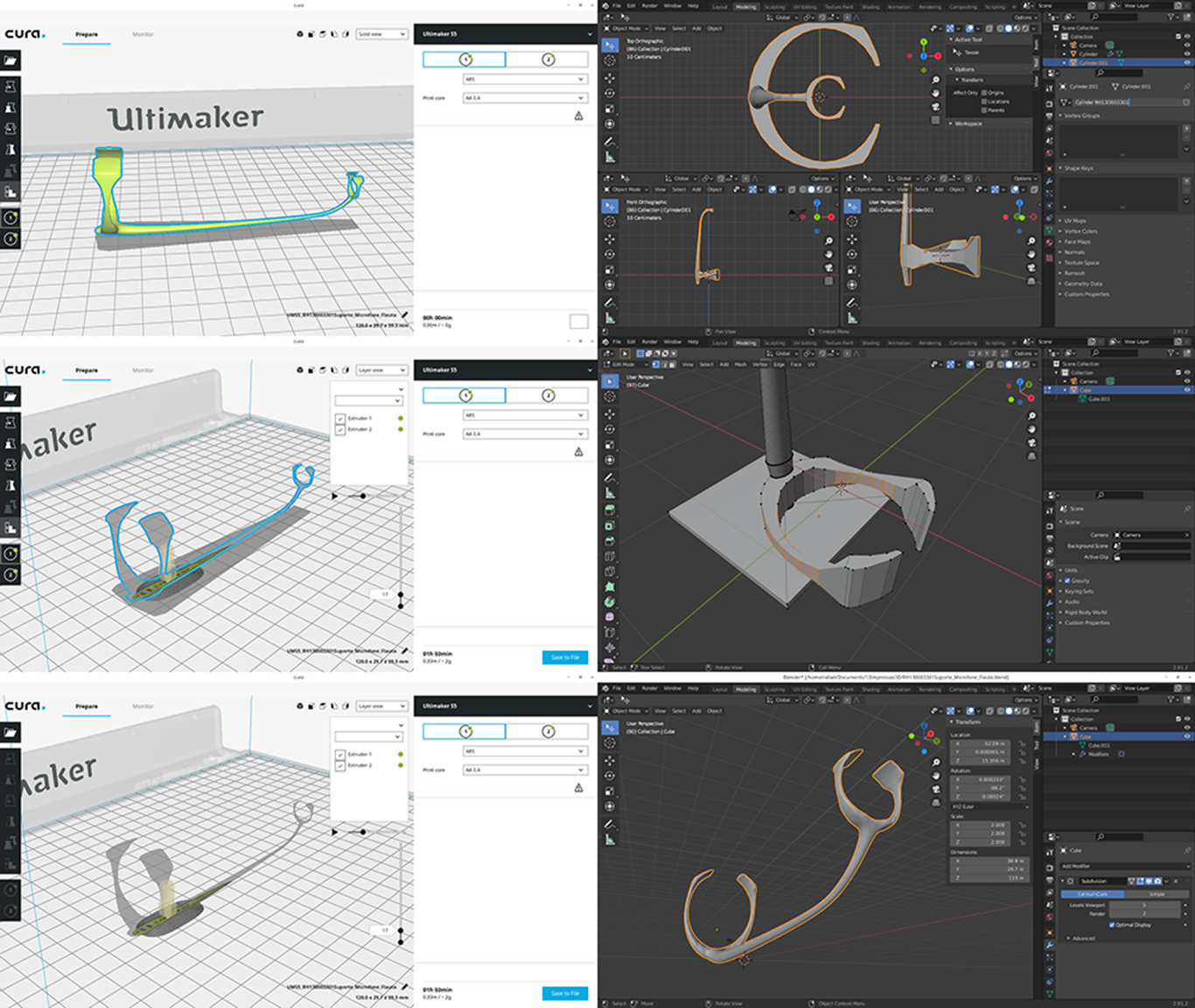The width and height of the screenshot is (1195, 1008).
Task: Toggle Optimal Display checkbox in Subdivision modifier
Action: [x=1112, y=925]
